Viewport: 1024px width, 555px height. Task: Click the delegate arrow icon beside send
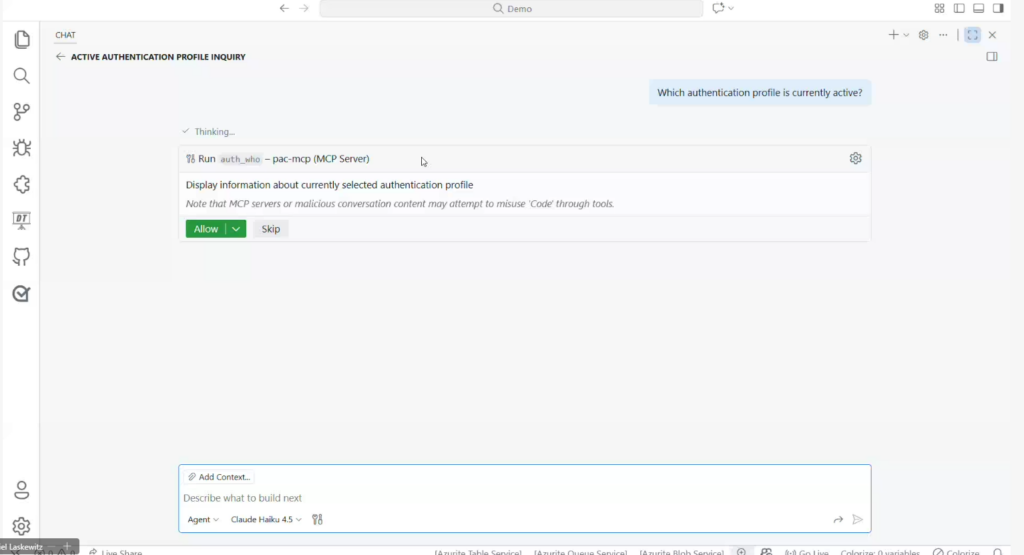click(x=838, y=519)
